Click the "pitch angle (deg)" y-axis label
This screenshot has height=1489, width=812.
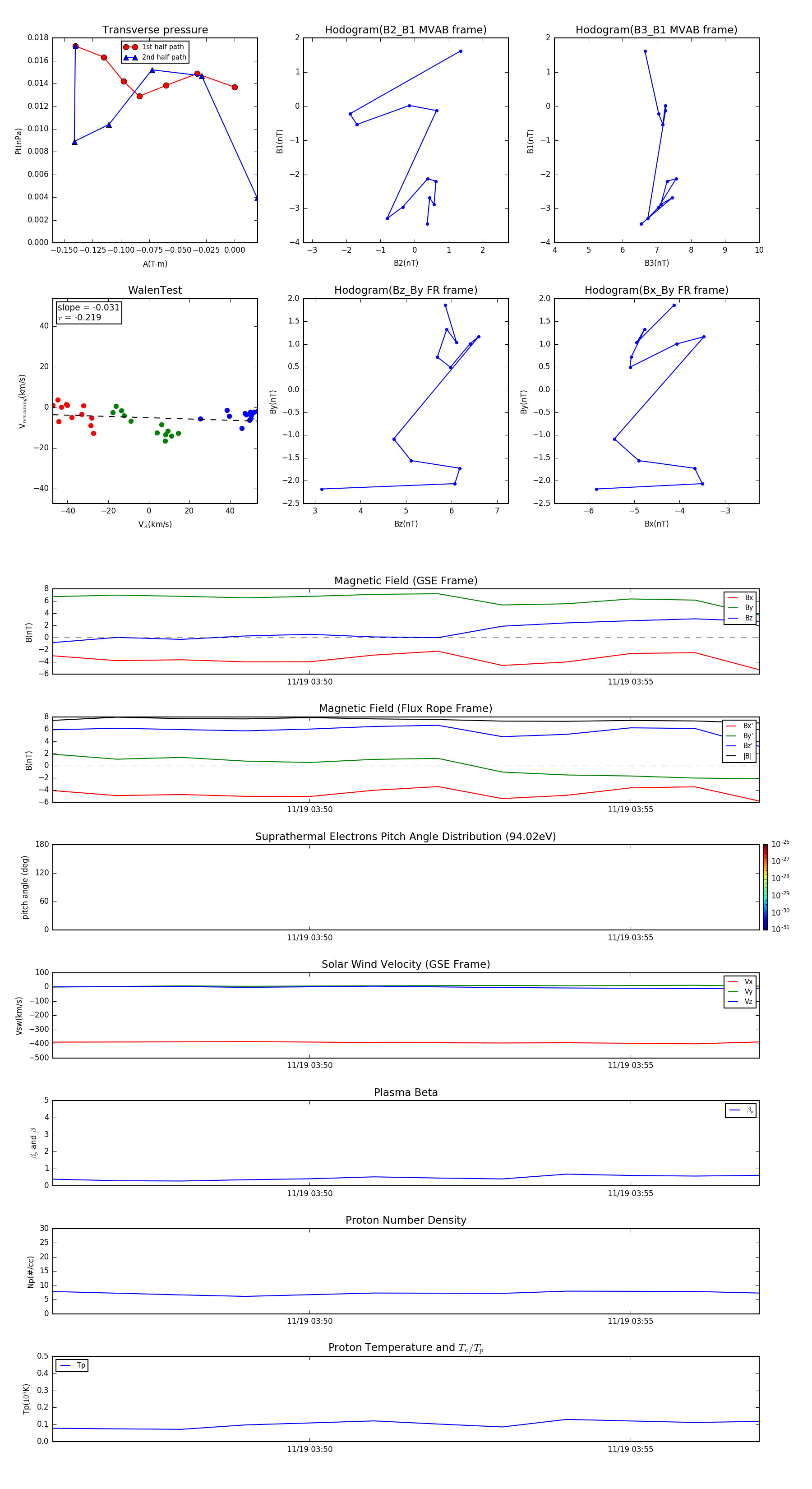pos(25,887)
